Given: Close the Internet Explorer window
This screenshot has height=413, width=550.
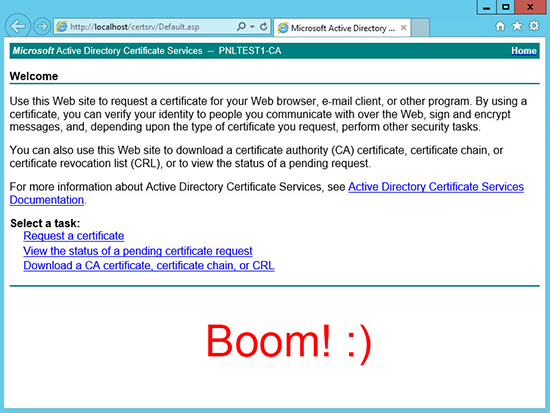Looking at the screenshot, I should [530, 7].
